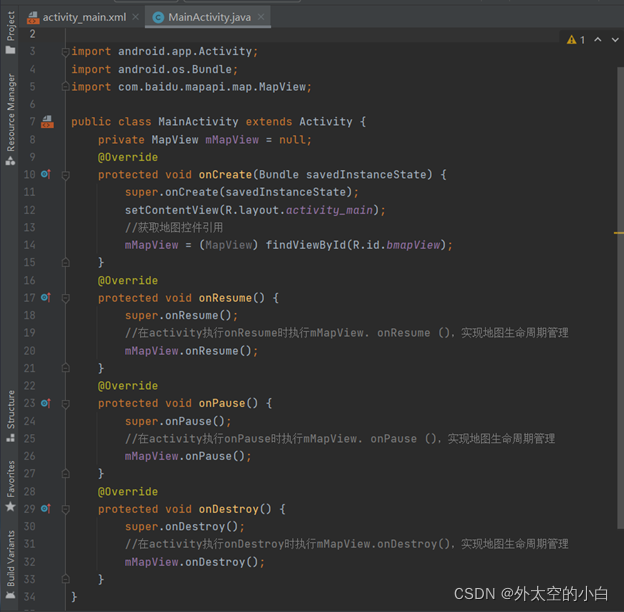Collapse the onResume method fold marker
The height and width of the screenshot is (612, 624).
(66, 298)
